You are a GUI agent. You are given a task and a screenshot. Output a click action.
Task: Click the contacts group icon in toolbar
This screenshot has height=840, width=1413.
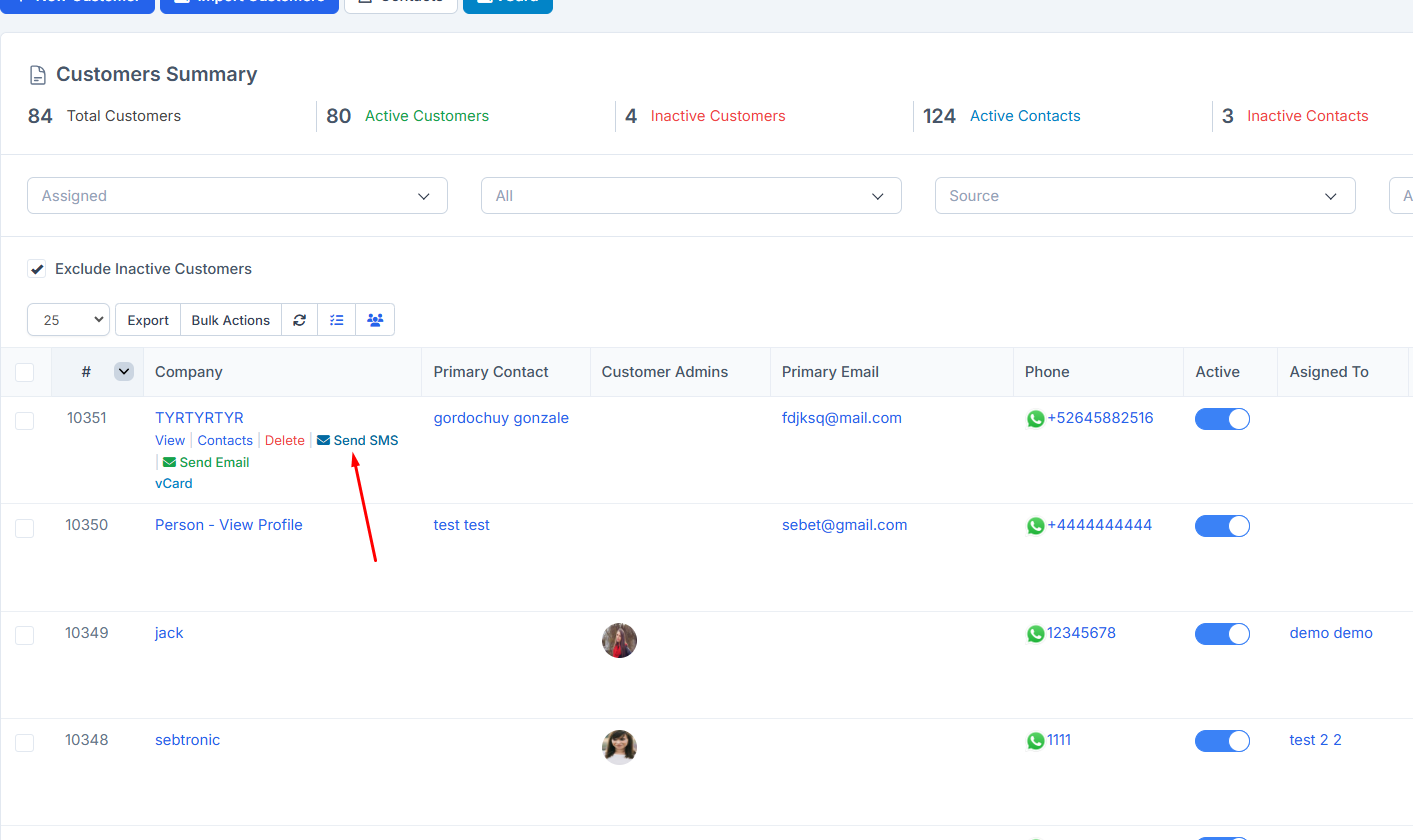(x=374, y=319)
